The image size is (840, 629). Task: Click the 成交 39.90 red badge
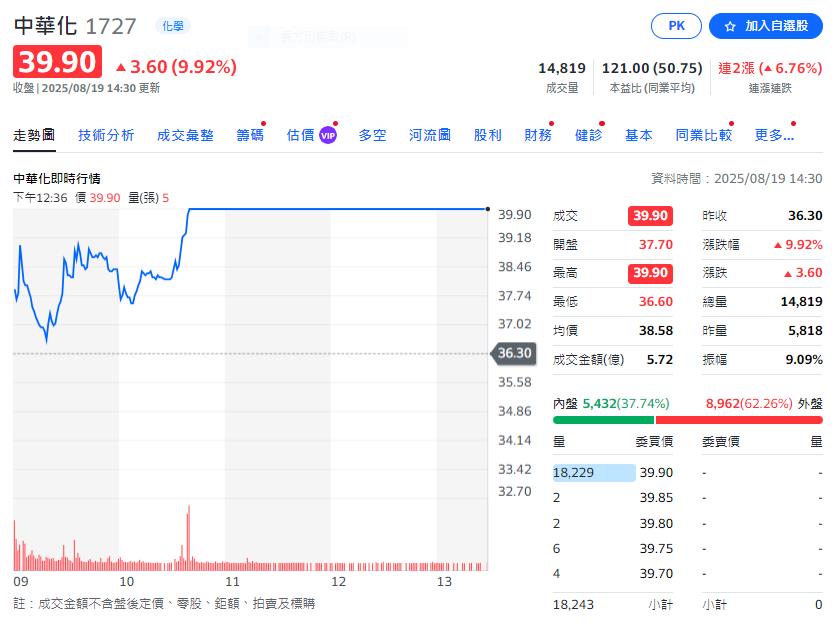click(650, 215)
